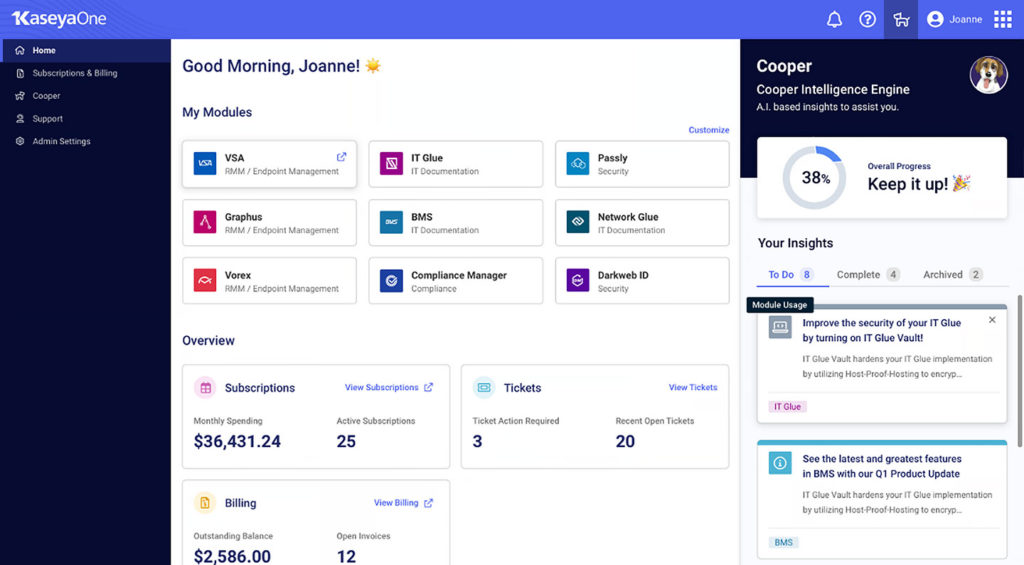Image resolution: width=1024 pixels, height=565 pixels.
Task: Click Joanne's user avatar icon
Action: (935, 19)
